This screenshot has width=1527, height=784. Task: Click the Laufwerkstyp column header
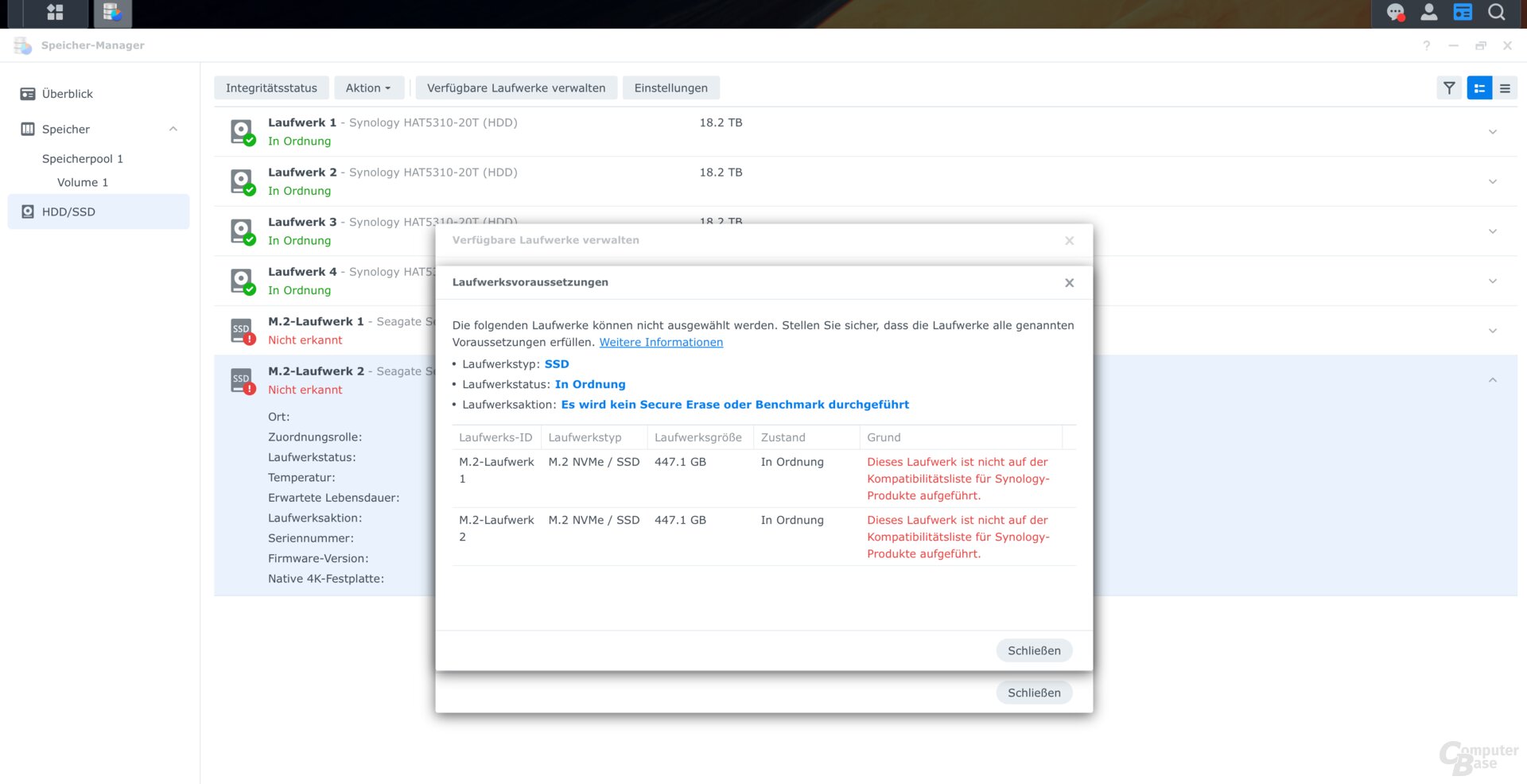point(594,437)
